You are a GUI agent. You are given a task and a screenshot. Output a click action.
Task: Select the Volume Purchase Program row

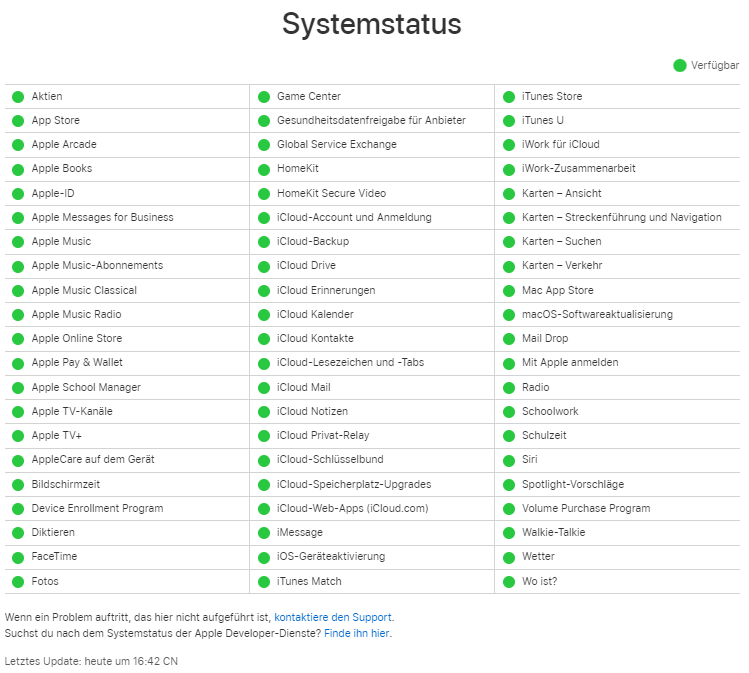585,508
